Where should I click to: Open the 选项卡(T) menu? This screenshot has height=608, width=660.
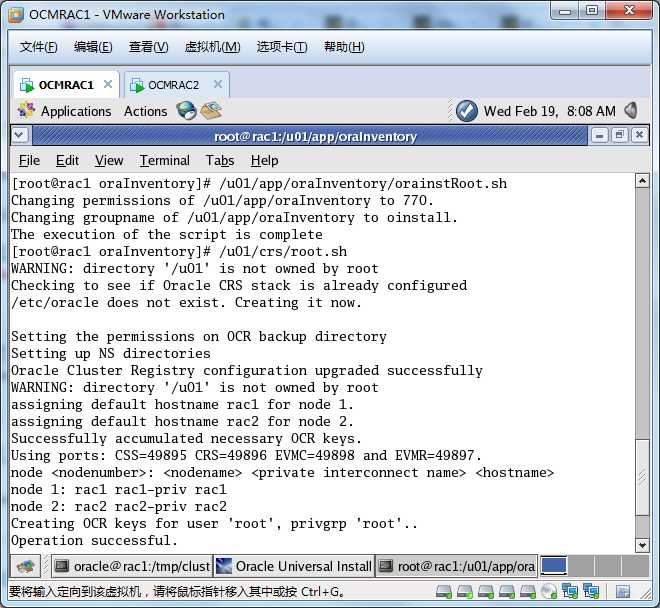tap(282, 47)
